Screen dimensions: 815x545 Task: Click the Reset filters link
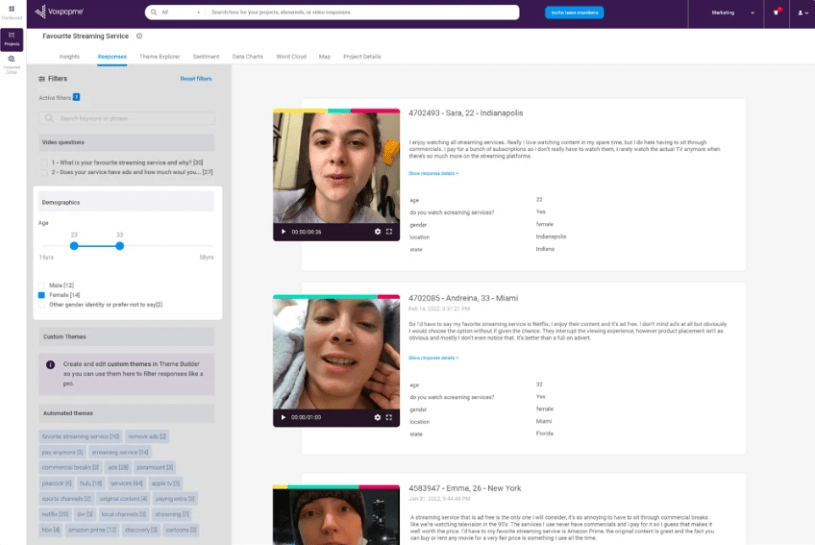click(196, 79)
